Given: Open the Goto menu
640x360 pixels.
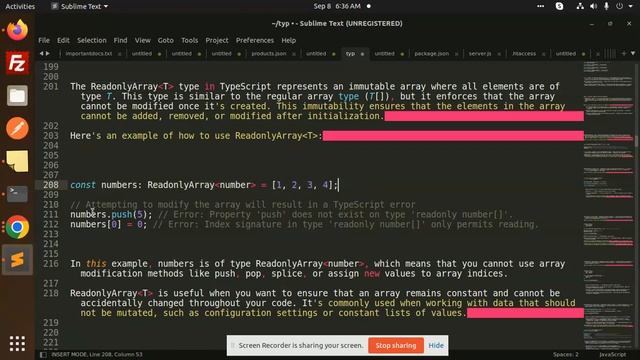Looking at the screenshot, I should [x=166, y=40].
